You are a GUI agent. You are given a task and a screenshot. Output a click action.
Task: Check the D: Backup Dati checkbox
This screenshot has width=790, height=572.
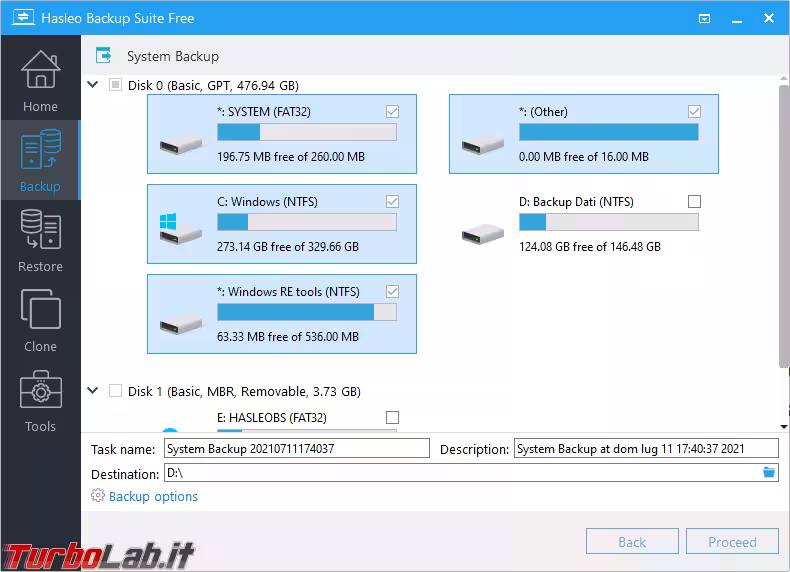tap(694, 202)
